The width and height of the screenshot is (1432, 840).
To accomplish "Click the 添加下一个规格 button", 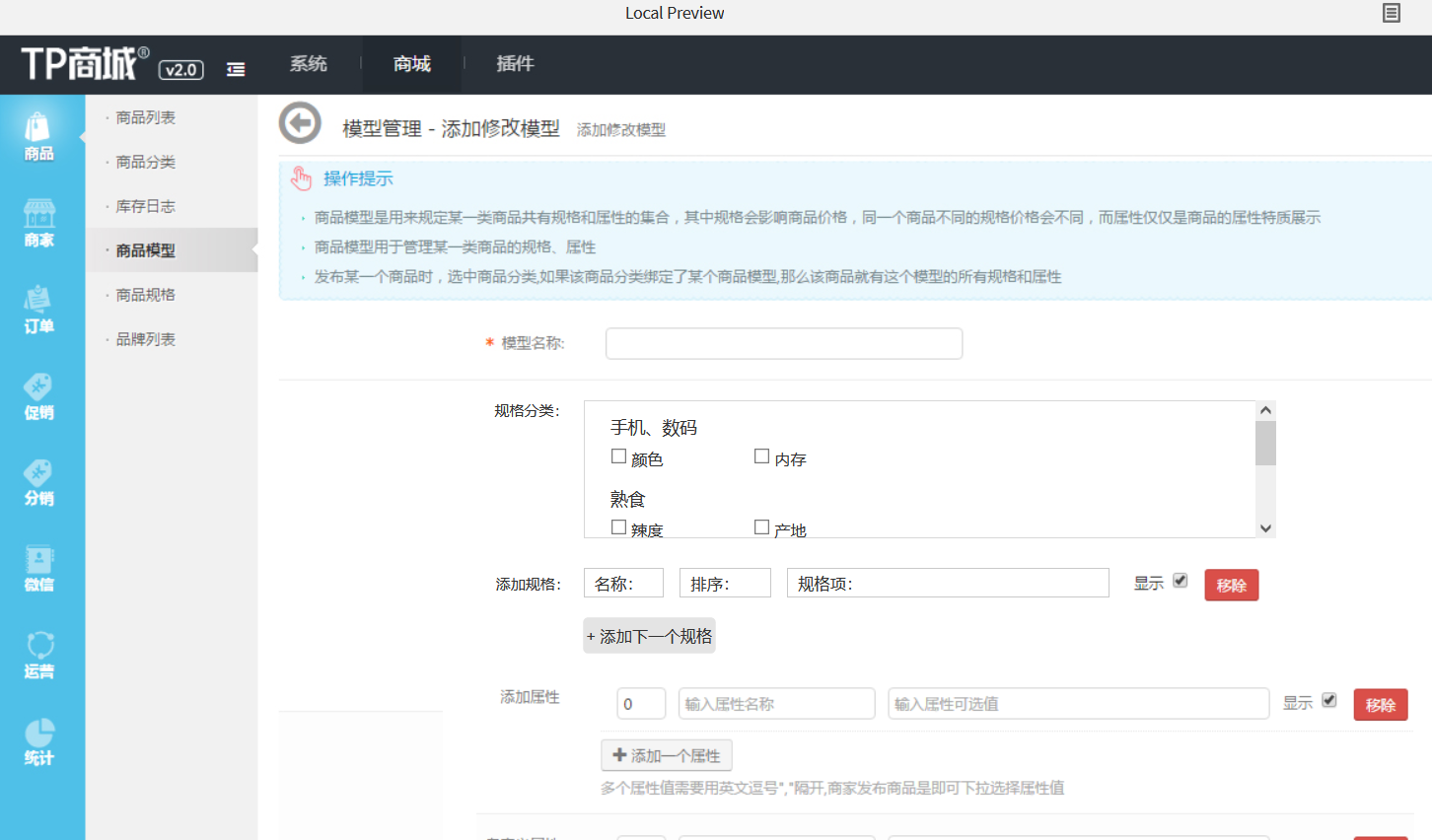I will click(649, 636).
